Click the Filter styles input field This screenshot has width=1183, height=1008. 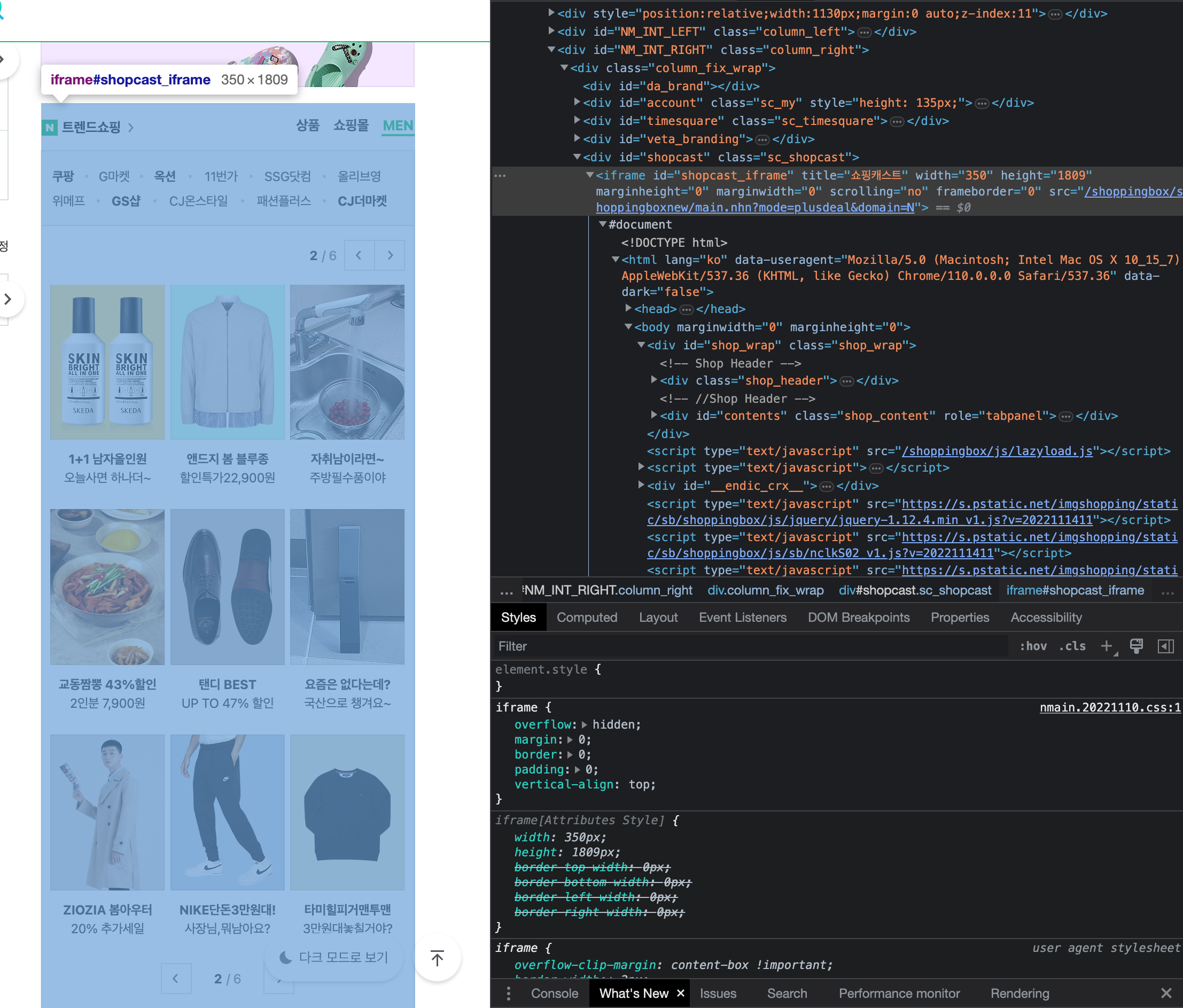[751, 646]
